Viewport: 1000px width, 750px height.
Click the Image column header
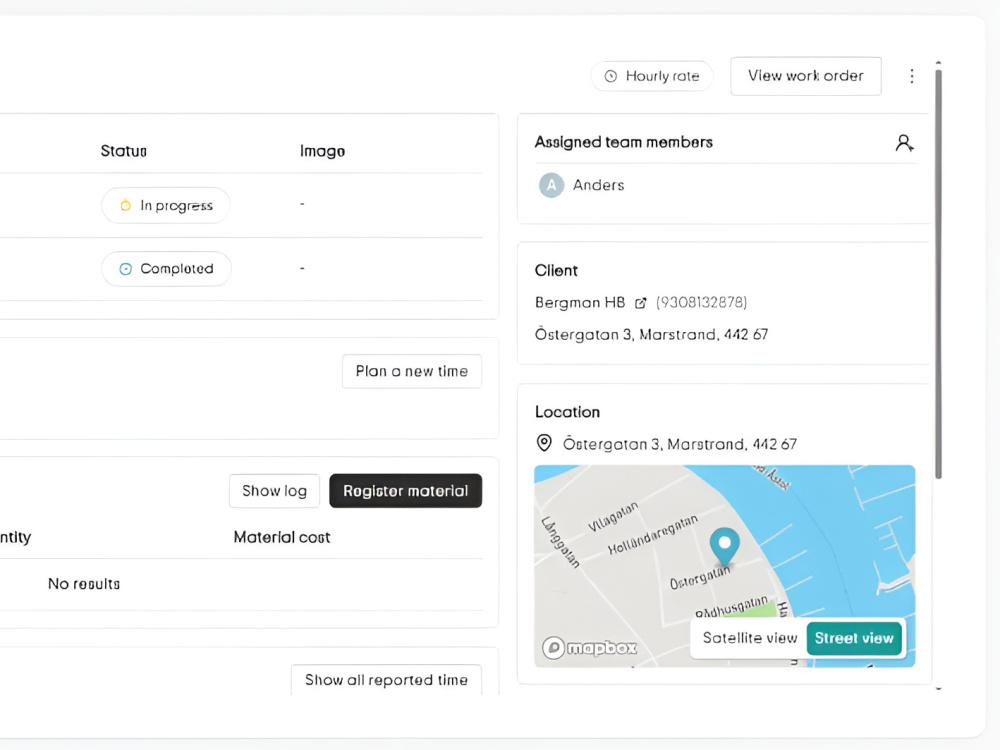(x=322, y=151)
